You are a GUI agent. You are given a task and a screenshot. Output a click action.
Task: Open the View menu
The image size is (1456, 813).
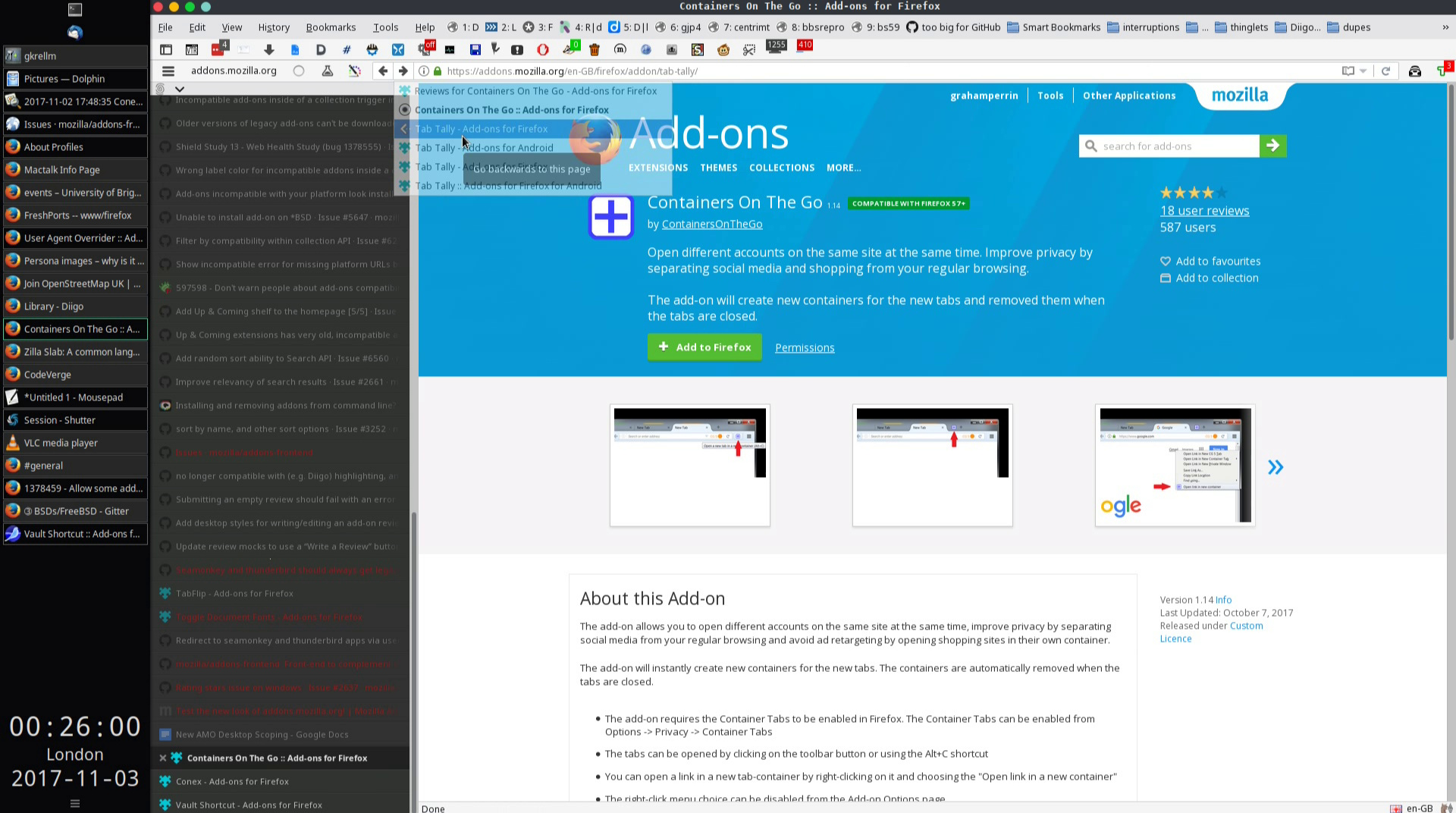232,27
